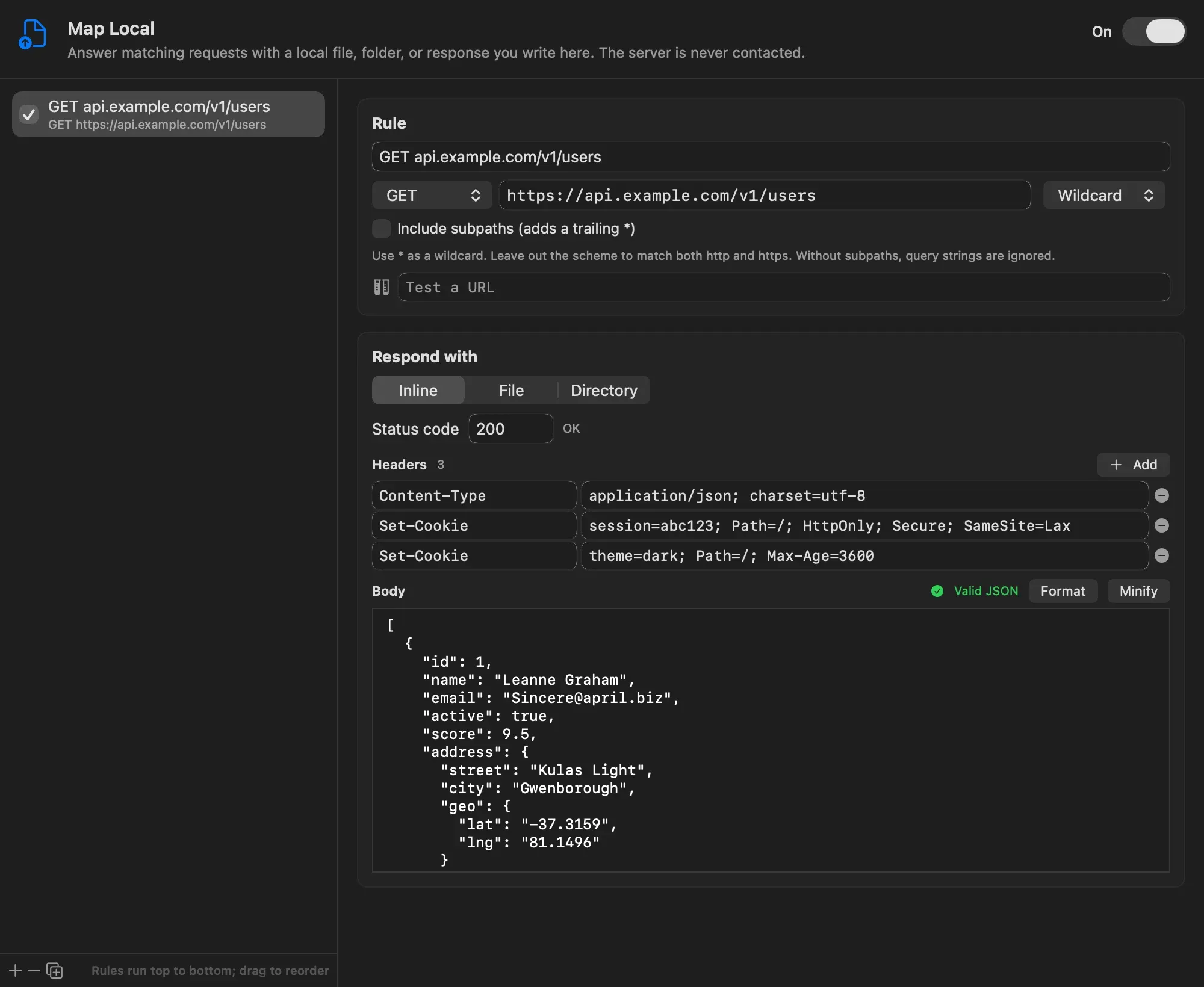The height and width of the screenshot is (987, 1204).
Task: Click the session=abc123 cookie value field
Action: (x=864, y=525)
